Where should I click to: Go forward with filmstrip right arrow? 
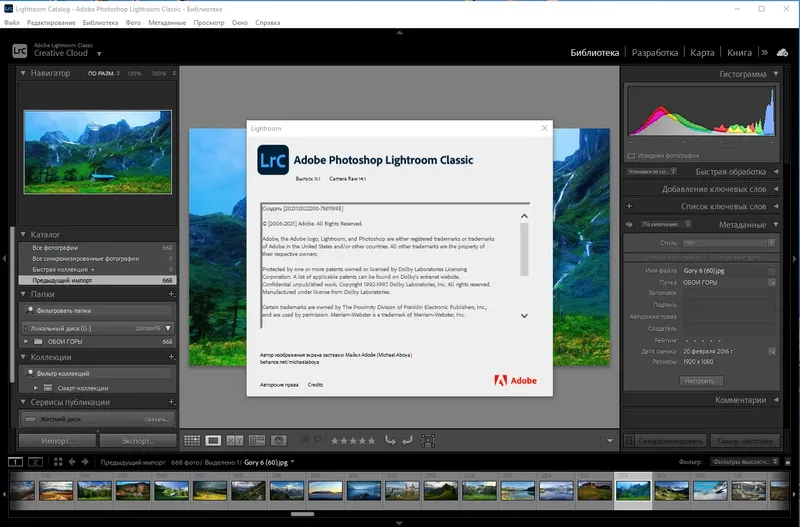point(85,462)
